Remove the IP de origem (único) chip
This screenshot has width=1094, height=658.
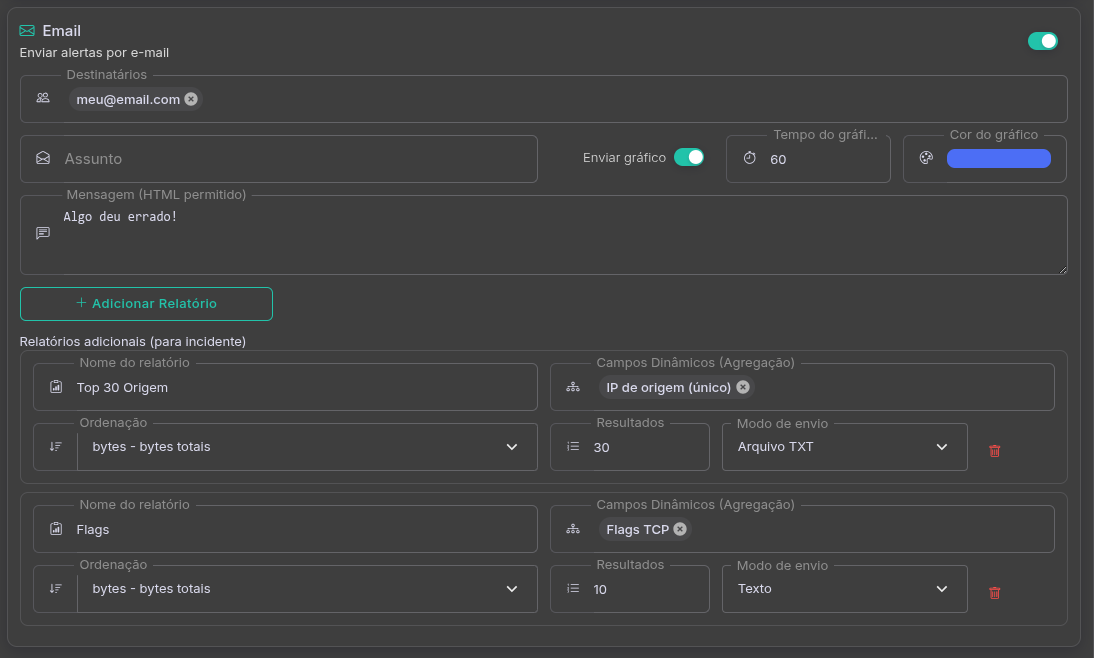(x=742, y=387)
